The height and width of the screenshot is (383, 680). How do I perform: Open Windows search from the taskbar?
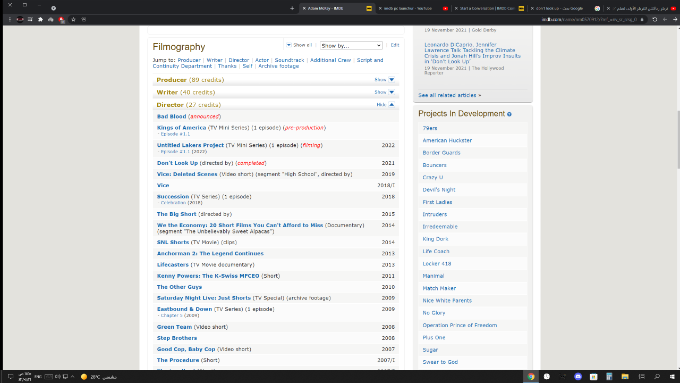click(657, 376)
